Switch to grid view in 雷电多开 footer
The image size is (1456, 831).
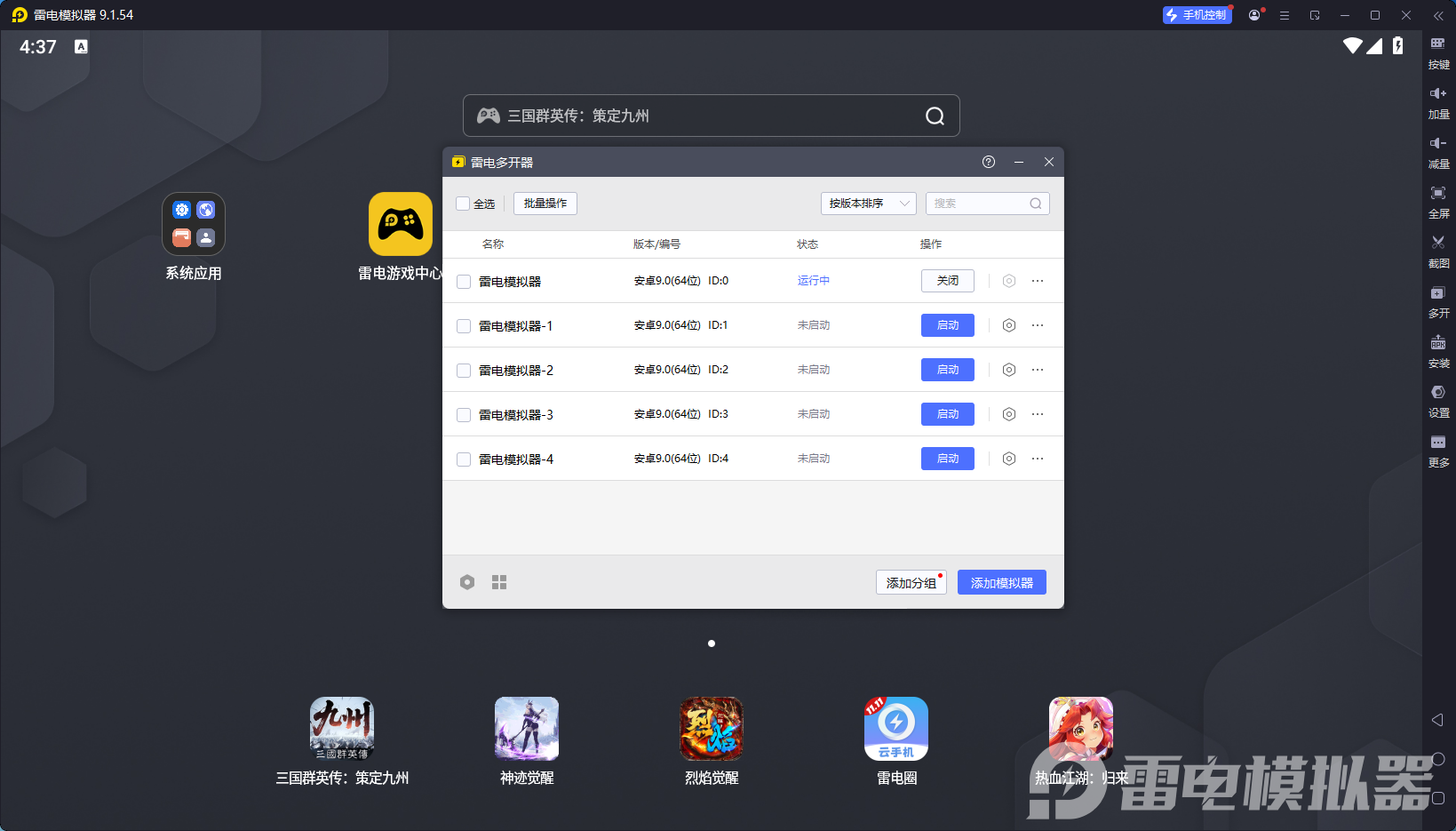pyautogui.click(x=499, y=582)
